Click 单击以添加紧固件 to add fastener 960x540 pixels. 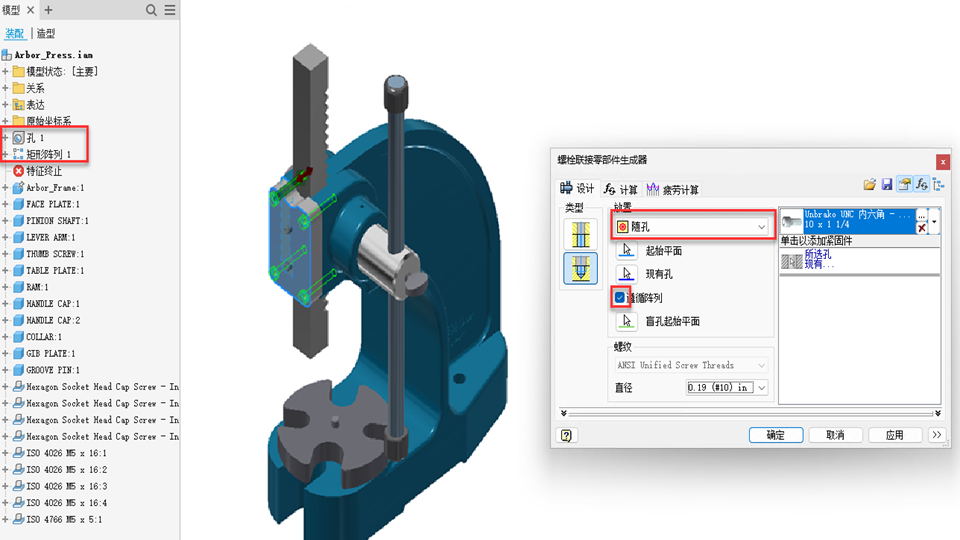[x=816, y=241]
